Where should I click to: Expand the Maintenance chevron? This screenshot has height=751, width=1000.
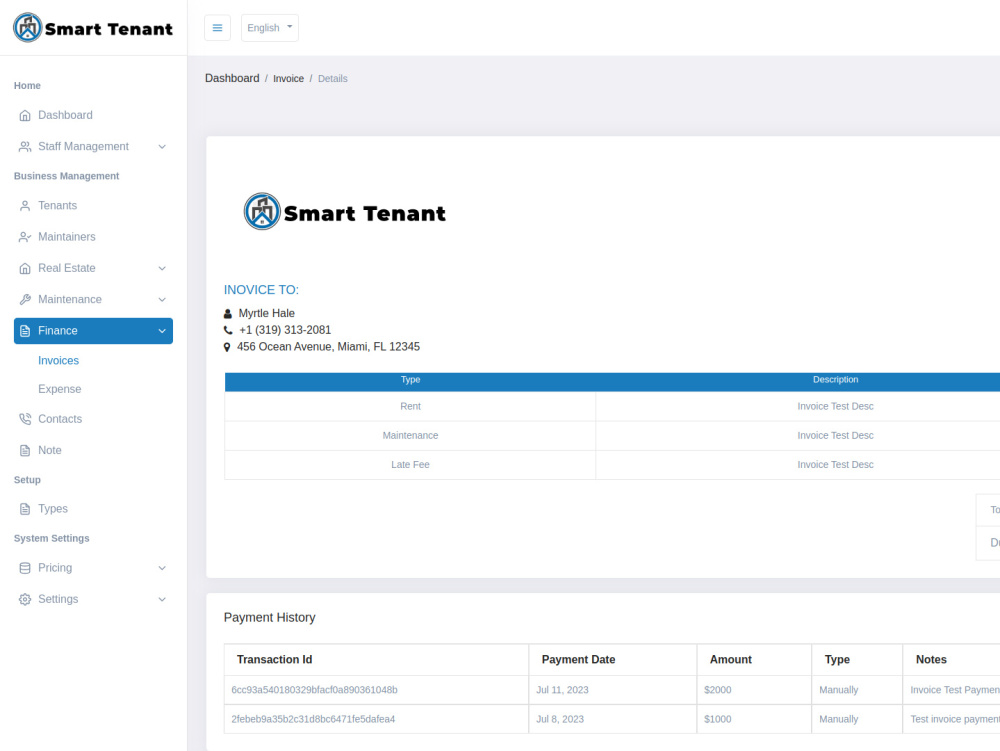(x=162, y=300)
